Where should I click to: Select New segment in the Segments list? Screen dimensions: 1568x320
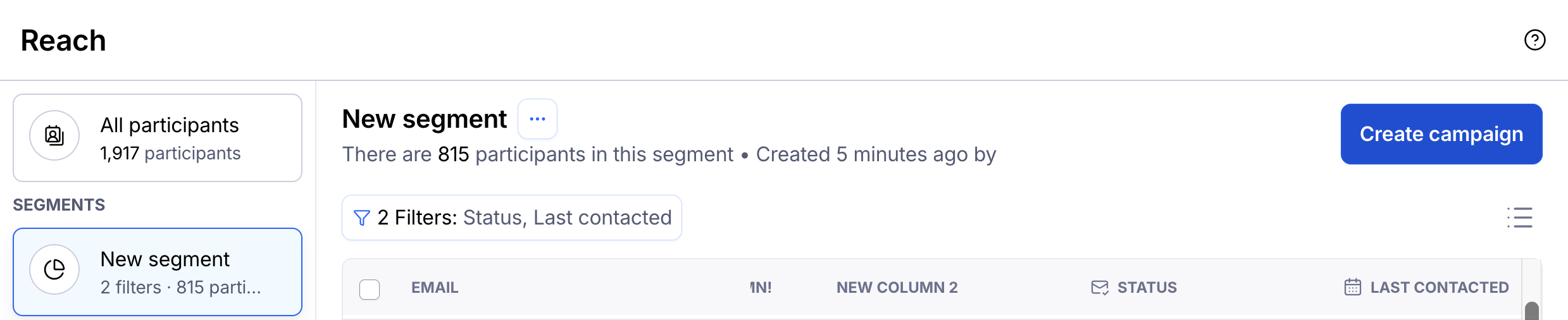[158, 272]
